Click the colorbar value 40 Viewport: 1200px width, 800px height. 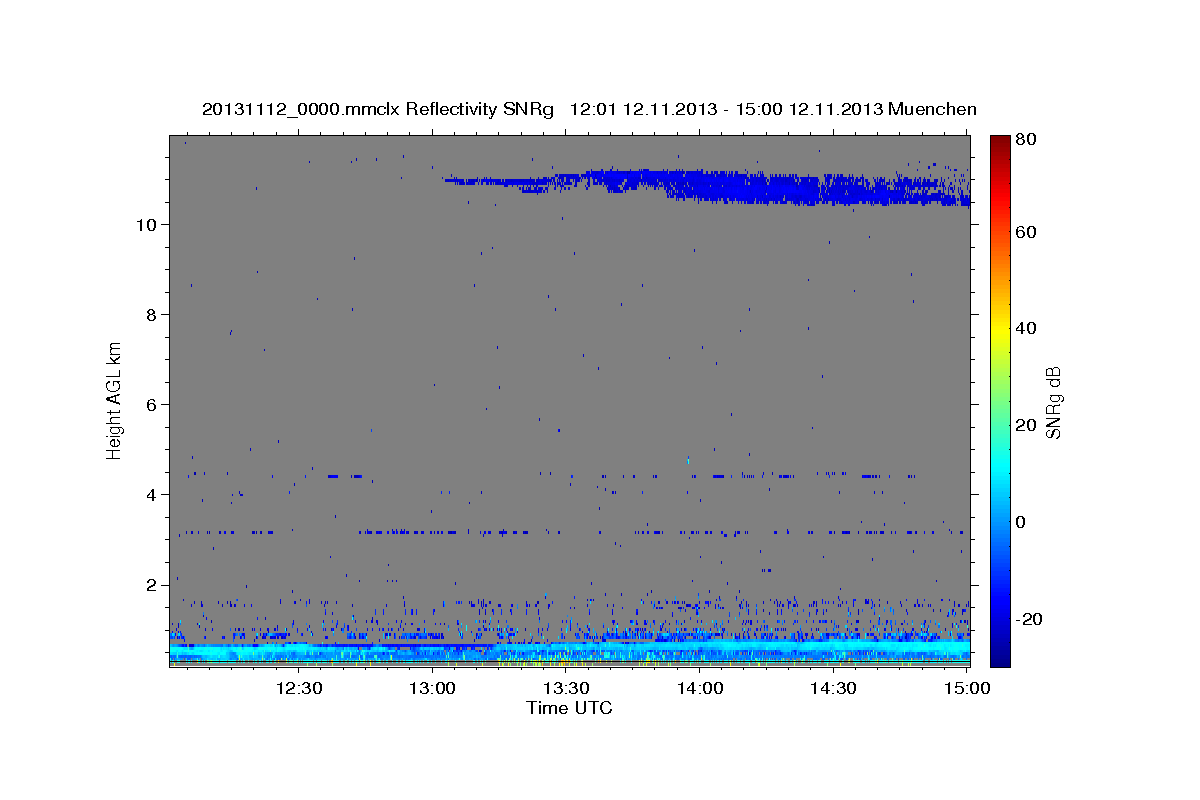click(x=1028, y=328)
